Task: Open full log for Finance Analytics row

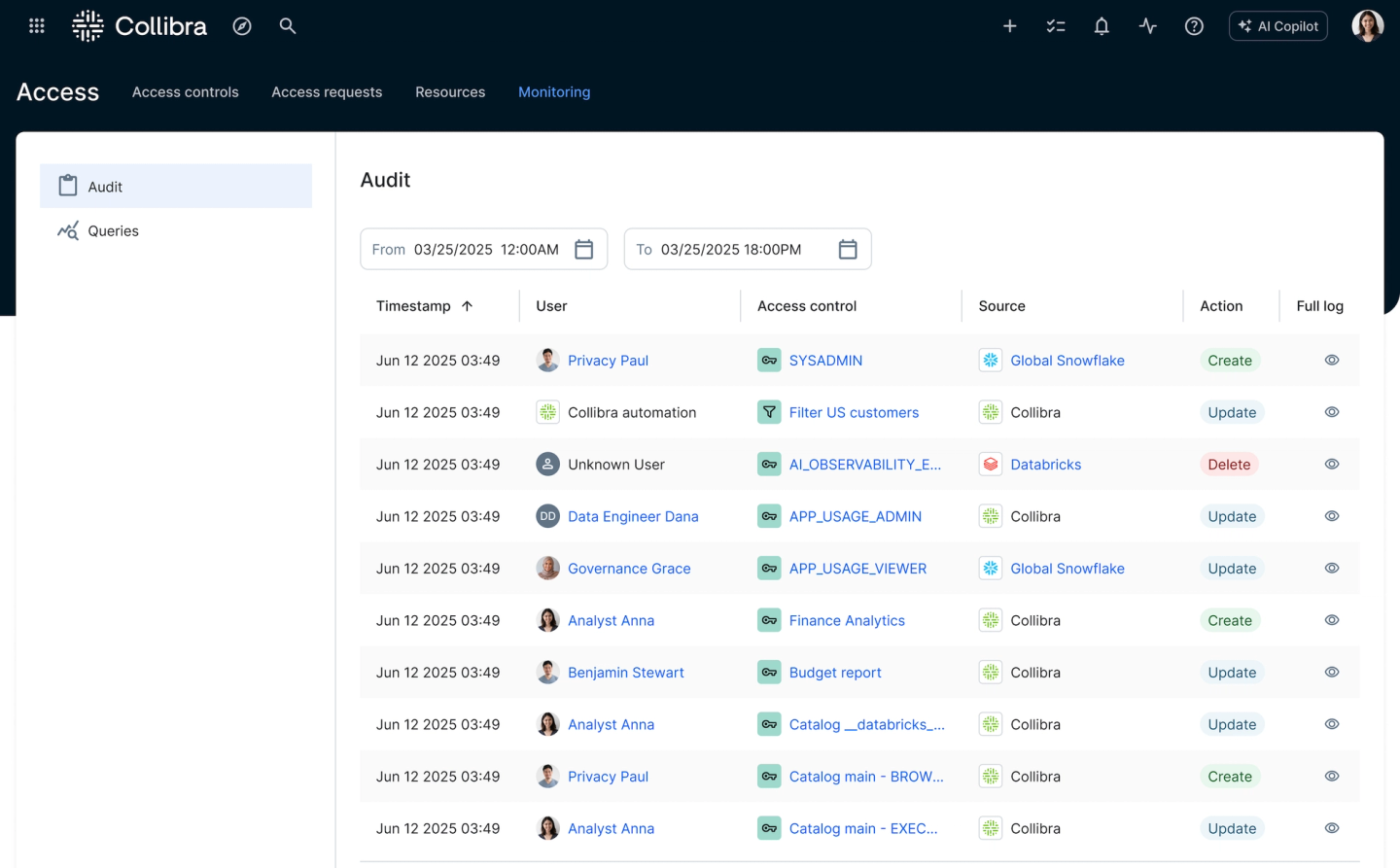Action: click(x=1332, y=620)
